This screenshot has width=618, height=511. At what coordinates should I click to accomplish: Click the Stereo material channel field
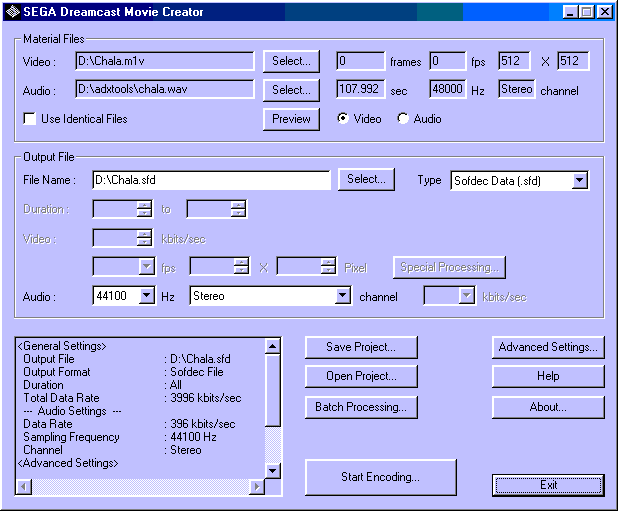tap(517, 89)
